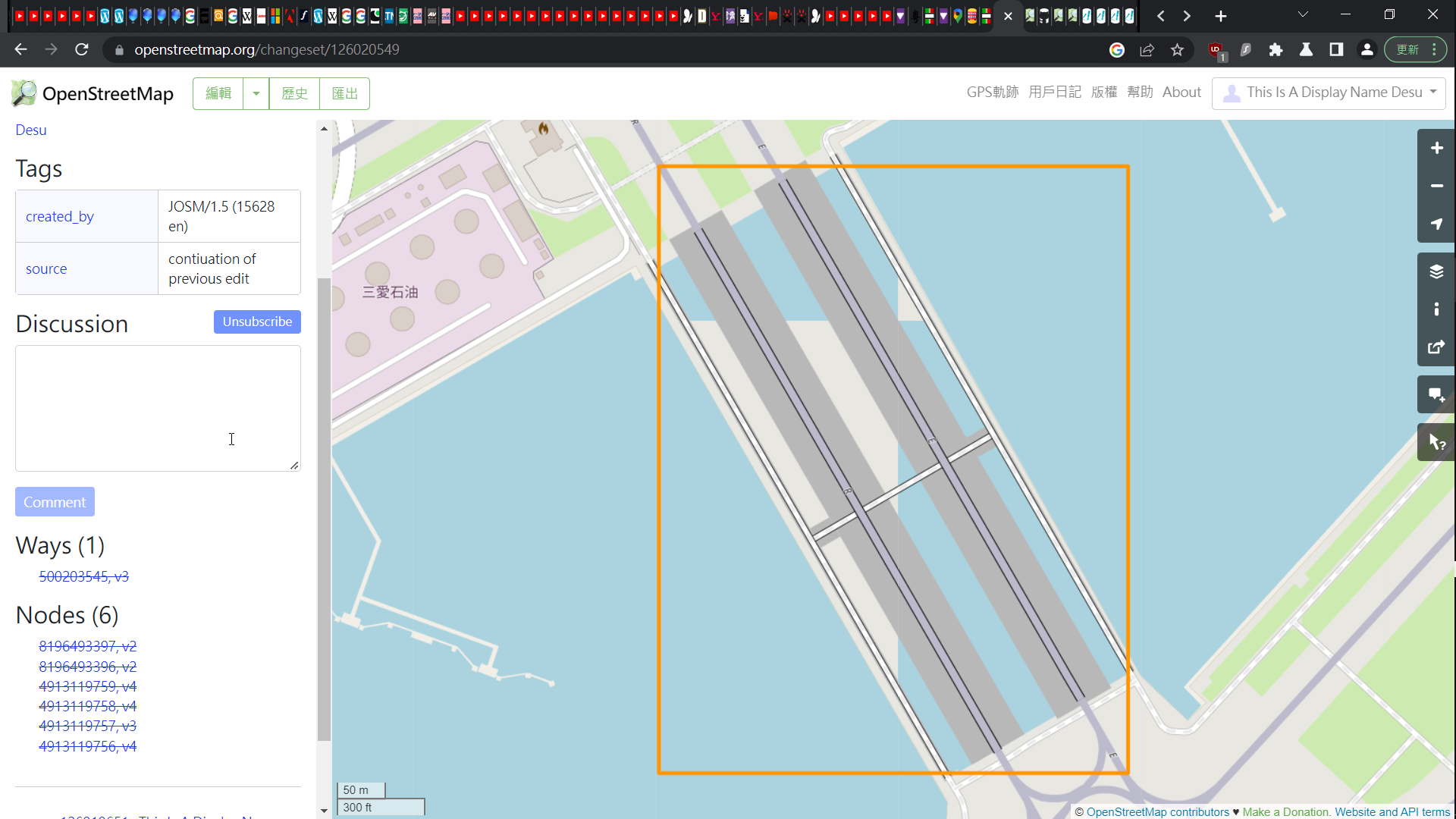
Task: Open the share map panel
Action: (1436, 347)
